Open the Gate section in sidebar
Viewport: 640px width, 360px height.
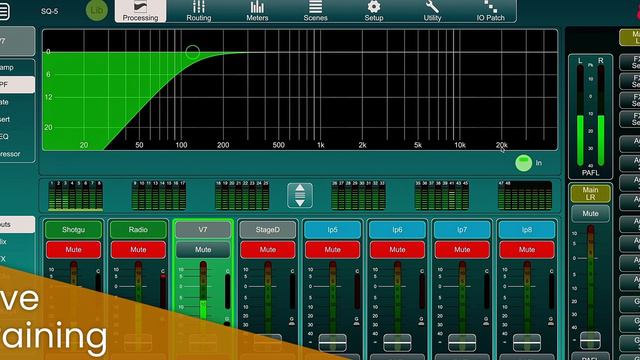[x=17, y=102]
